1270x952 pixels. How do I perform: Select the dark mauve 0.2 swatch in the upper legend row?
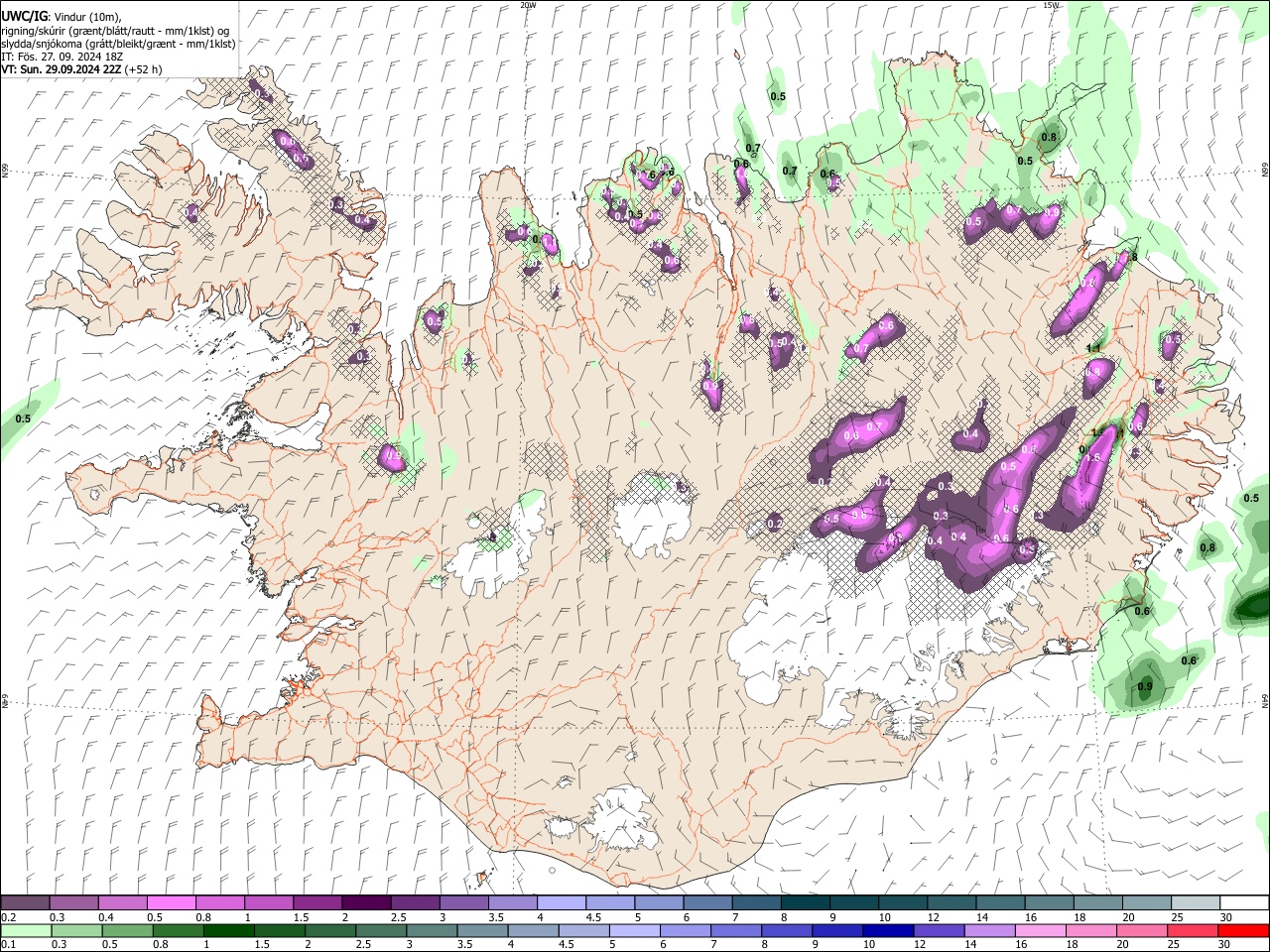click(x=25, y=903)
